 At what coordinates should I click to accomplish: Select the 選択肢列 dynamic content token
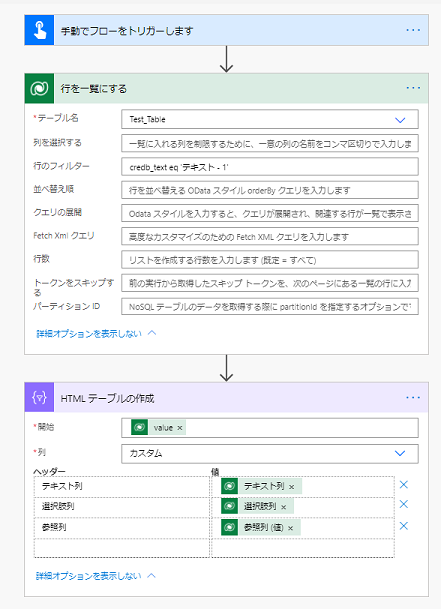[258, 506]
